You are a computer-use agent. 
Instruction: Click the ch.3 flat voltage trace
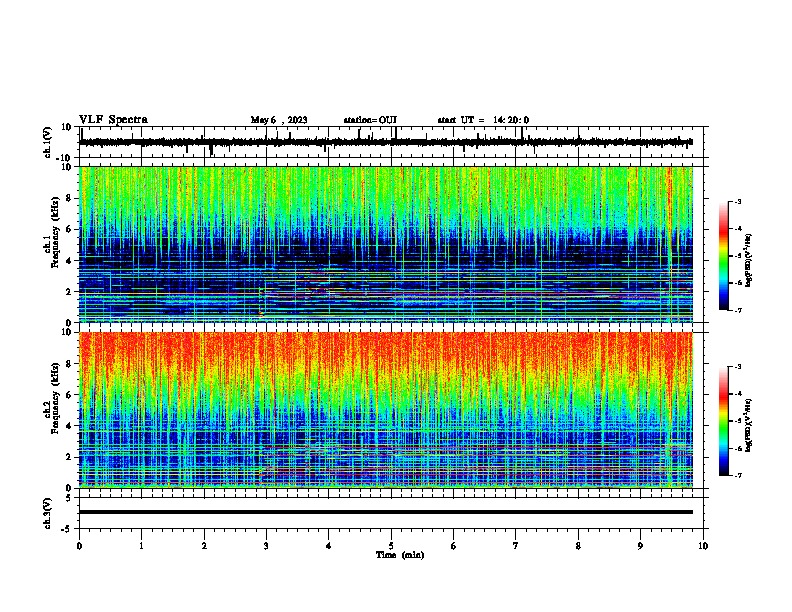point(386,512)
